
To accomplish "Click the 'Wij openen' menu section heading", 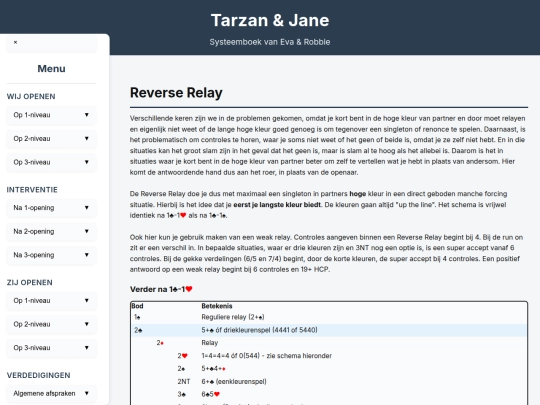I will coord(31,96).
